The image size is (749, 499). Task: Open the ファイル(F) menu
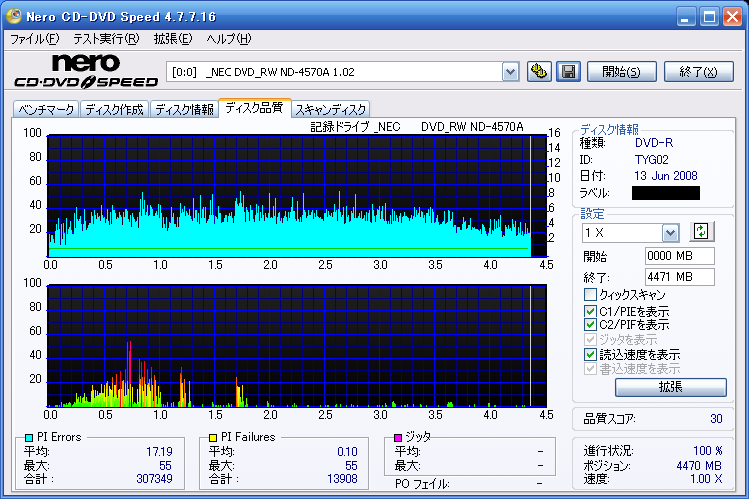tap(34, 39)
